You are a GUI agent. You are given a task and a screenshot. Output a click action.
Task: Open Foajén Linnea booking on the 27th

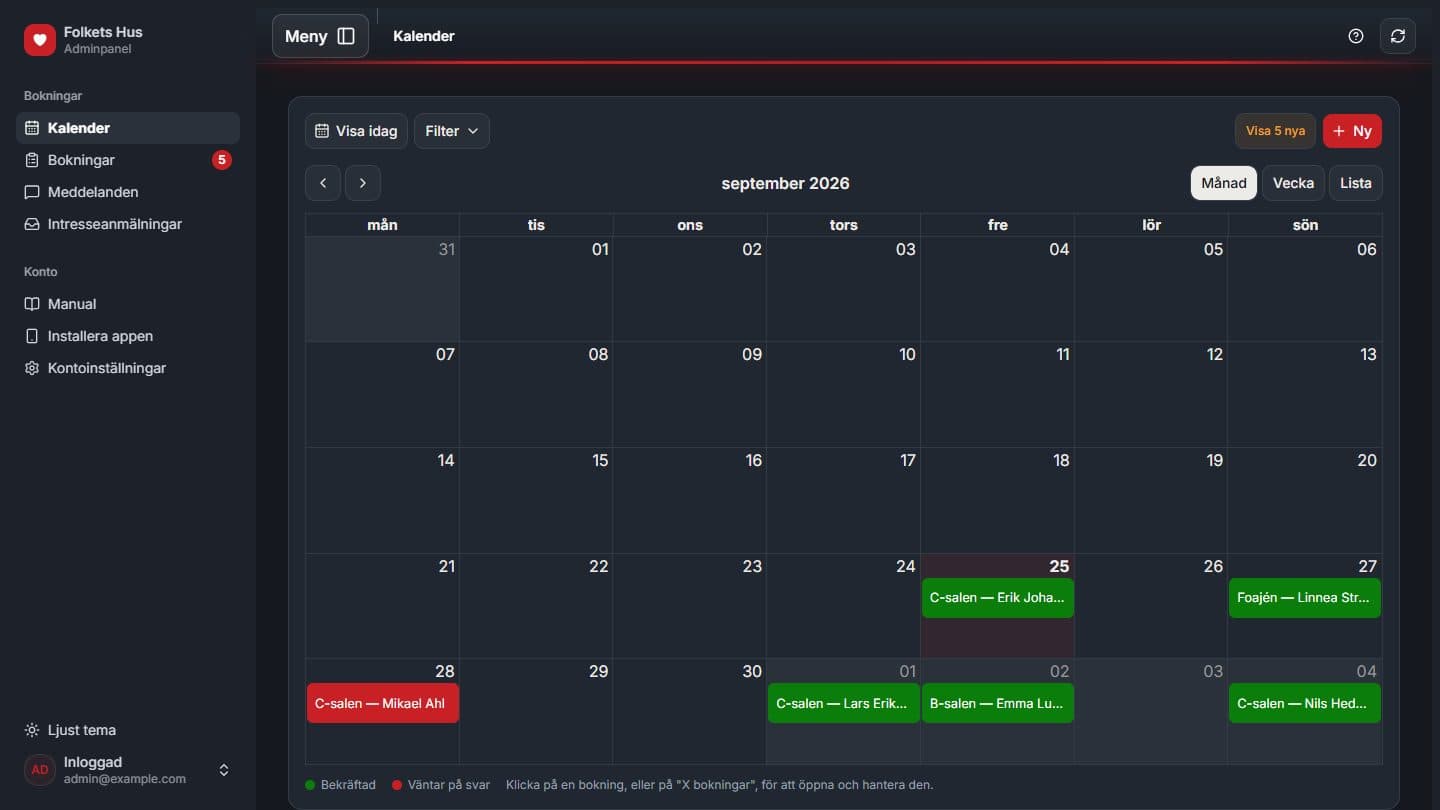tap(1305, 598)
